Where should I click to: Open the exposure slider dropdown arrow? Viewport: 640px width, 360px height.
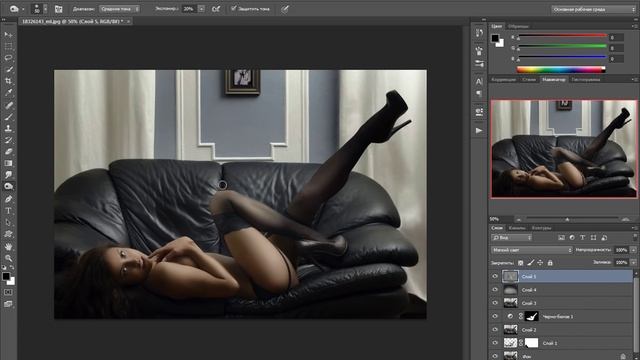click(201, 9)
